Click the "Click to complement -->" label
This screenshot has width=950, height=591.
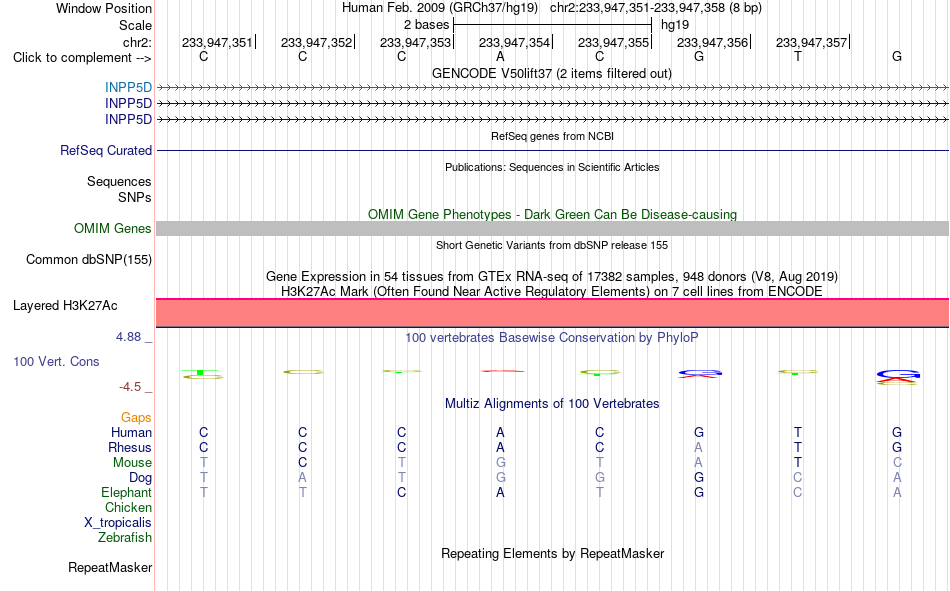82,58
